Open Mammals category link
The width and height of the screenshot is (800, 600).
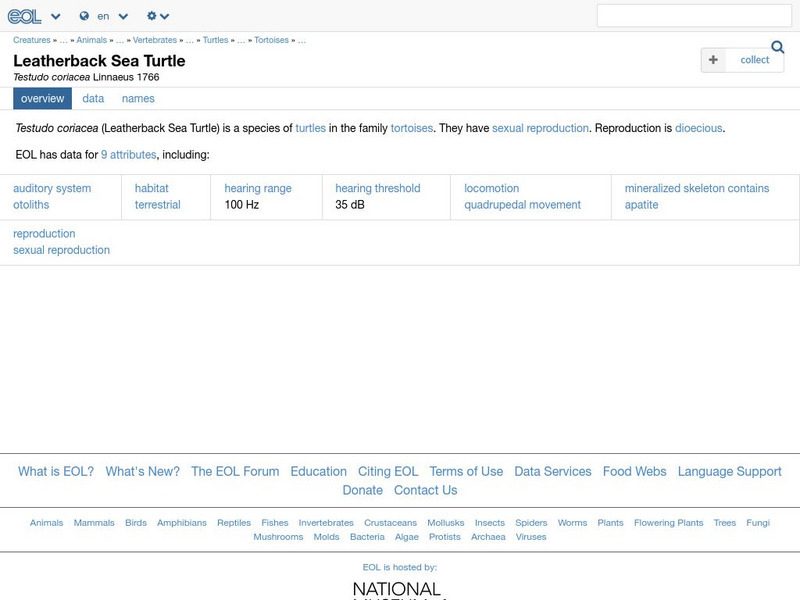[94, 523]
